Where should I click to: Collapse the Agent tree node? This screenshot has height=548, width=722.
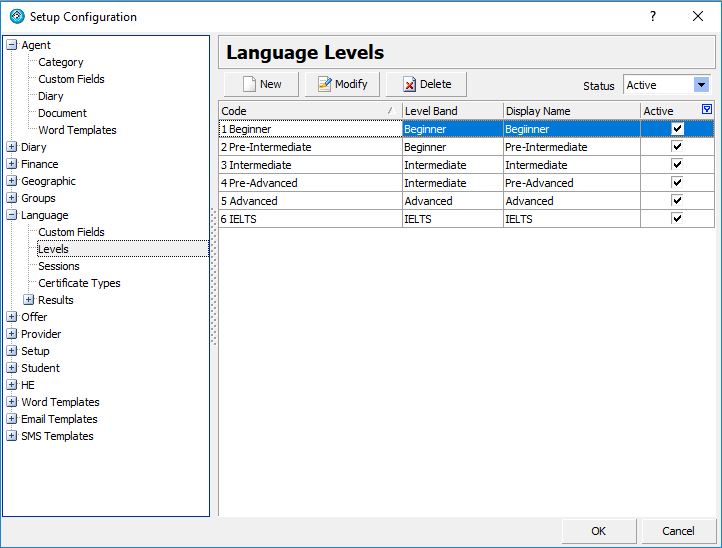point(12,45)
